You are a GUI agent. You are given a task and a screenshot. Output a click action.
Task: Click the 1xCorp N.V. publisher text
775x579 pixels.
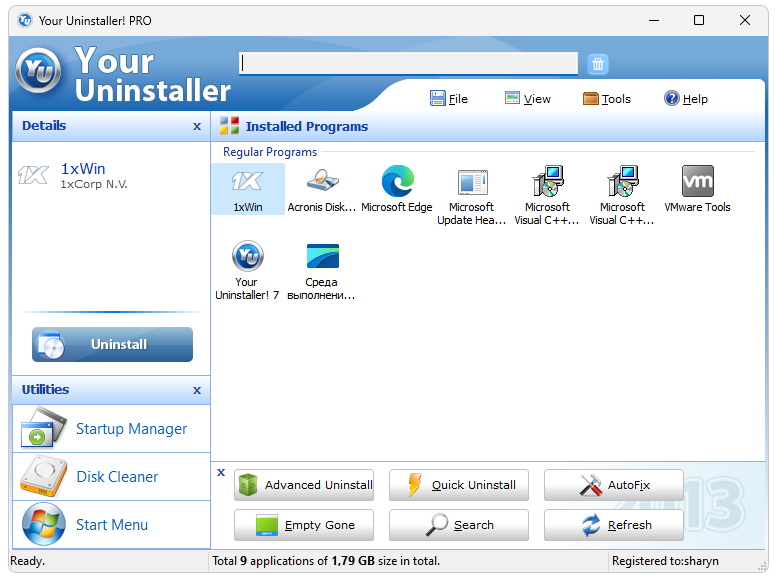pos(94,184)
